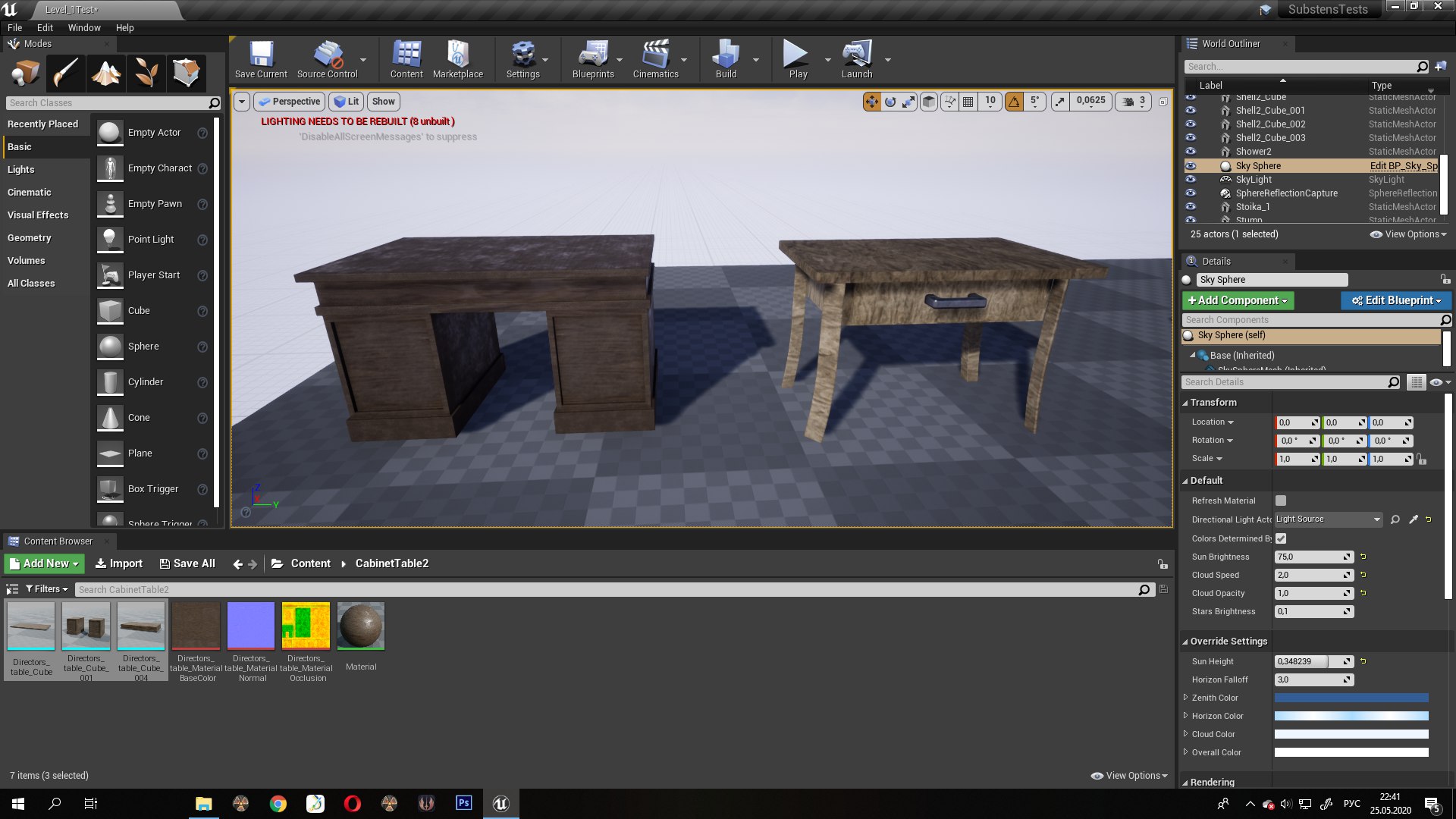Screen dimensions: 1456x819
Task: Expand Zenith Color property
Action: (1186, 698)
